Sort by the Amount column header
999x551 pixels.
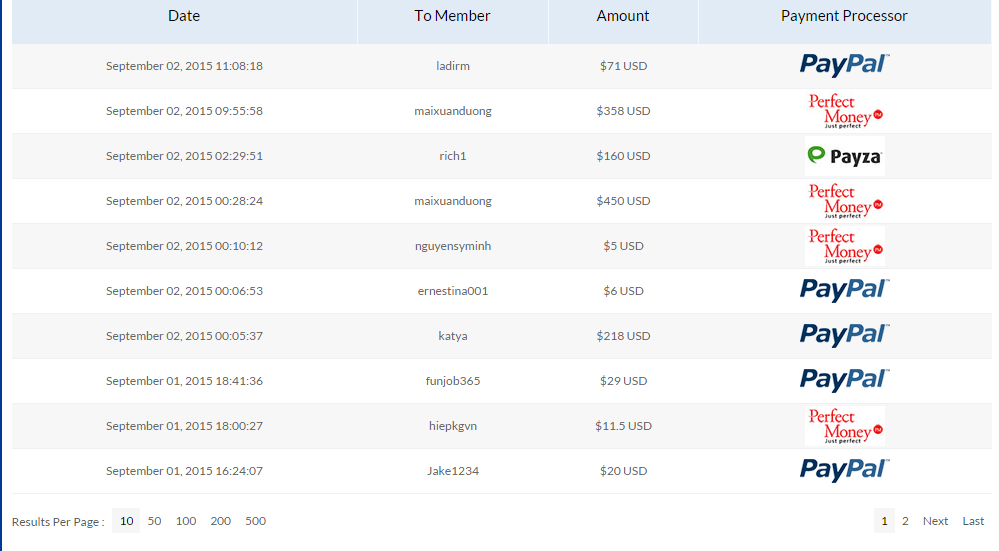[x=623, y=16]
